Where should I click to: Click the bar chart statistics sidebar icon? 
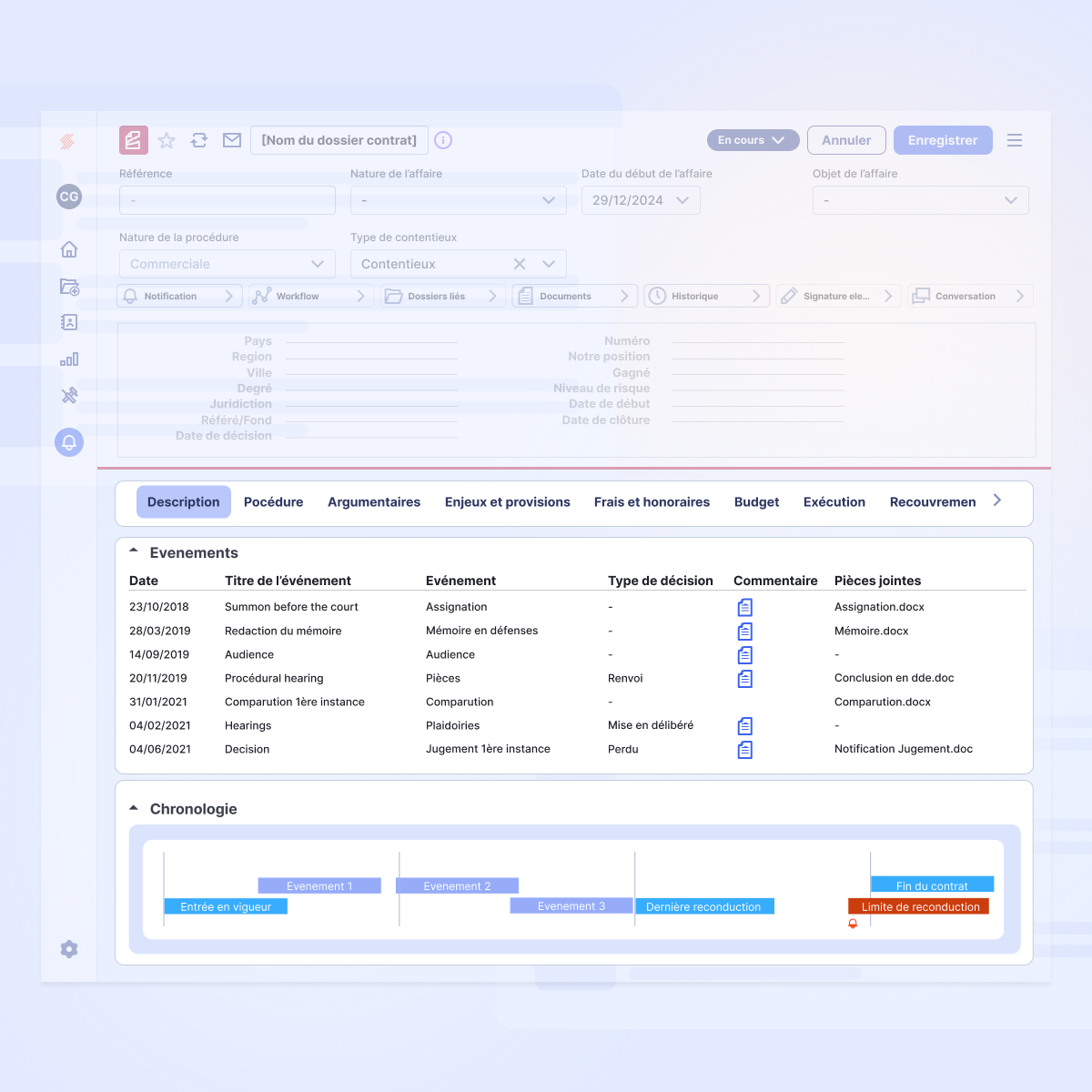click(69, 359)
